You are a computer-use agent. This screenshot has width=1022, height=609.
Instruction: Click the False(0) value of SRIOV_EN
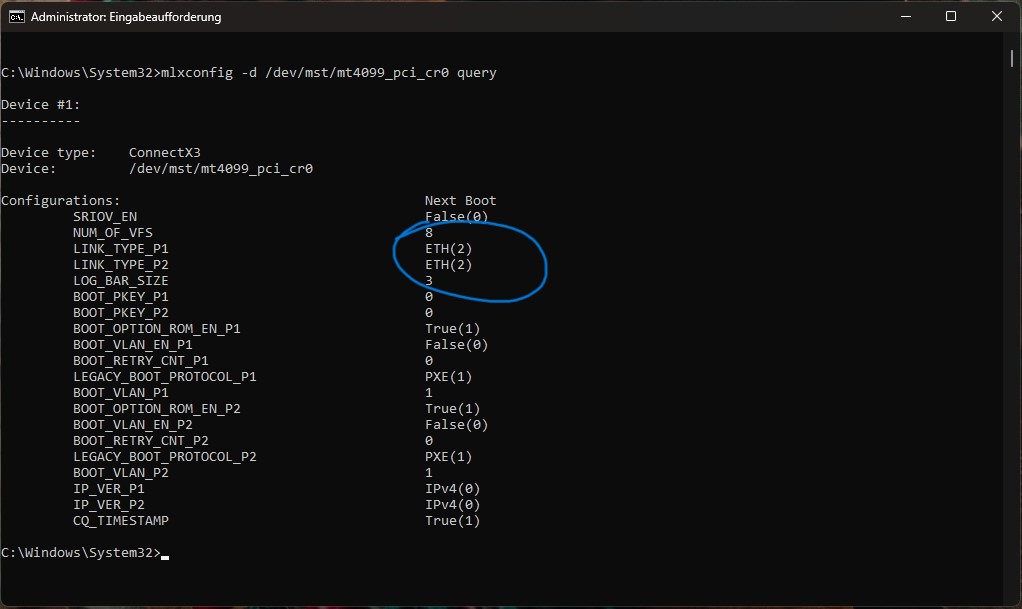tap(456, 216)
